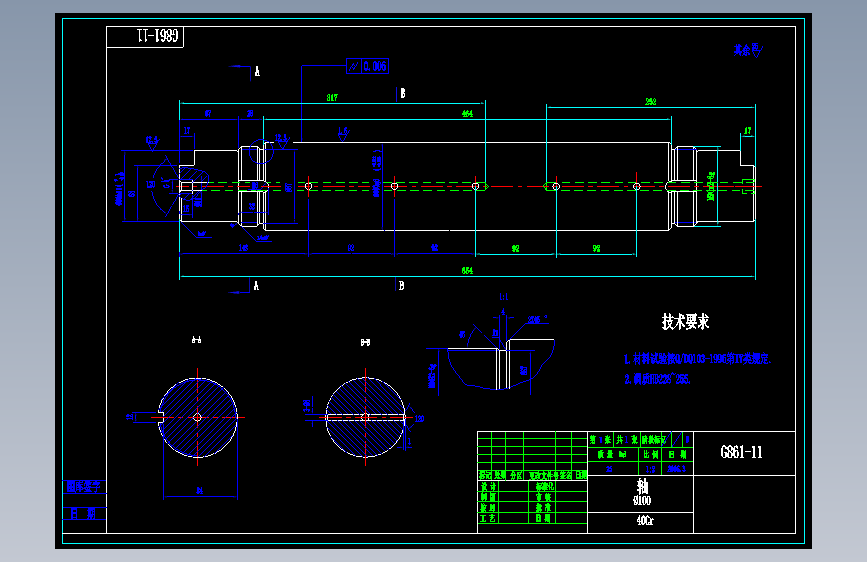Click the 工艺 cell in the title block

tap(488, 518)
